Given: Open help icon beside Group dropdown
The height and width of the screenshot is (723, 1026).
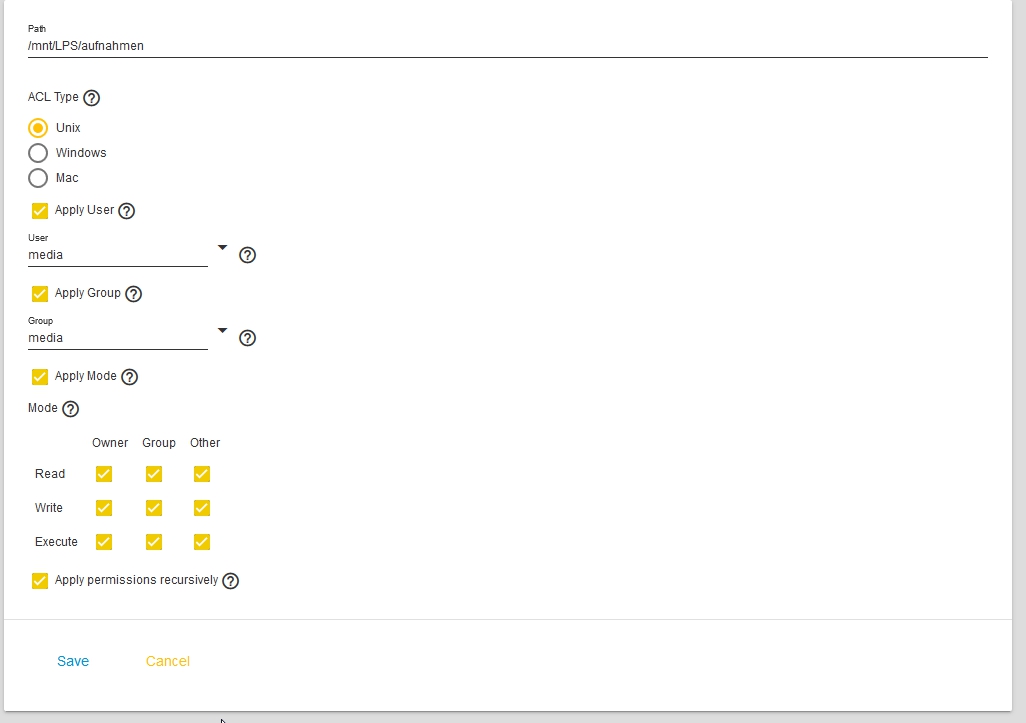Looking at the screenshot, I should (247, 338).
